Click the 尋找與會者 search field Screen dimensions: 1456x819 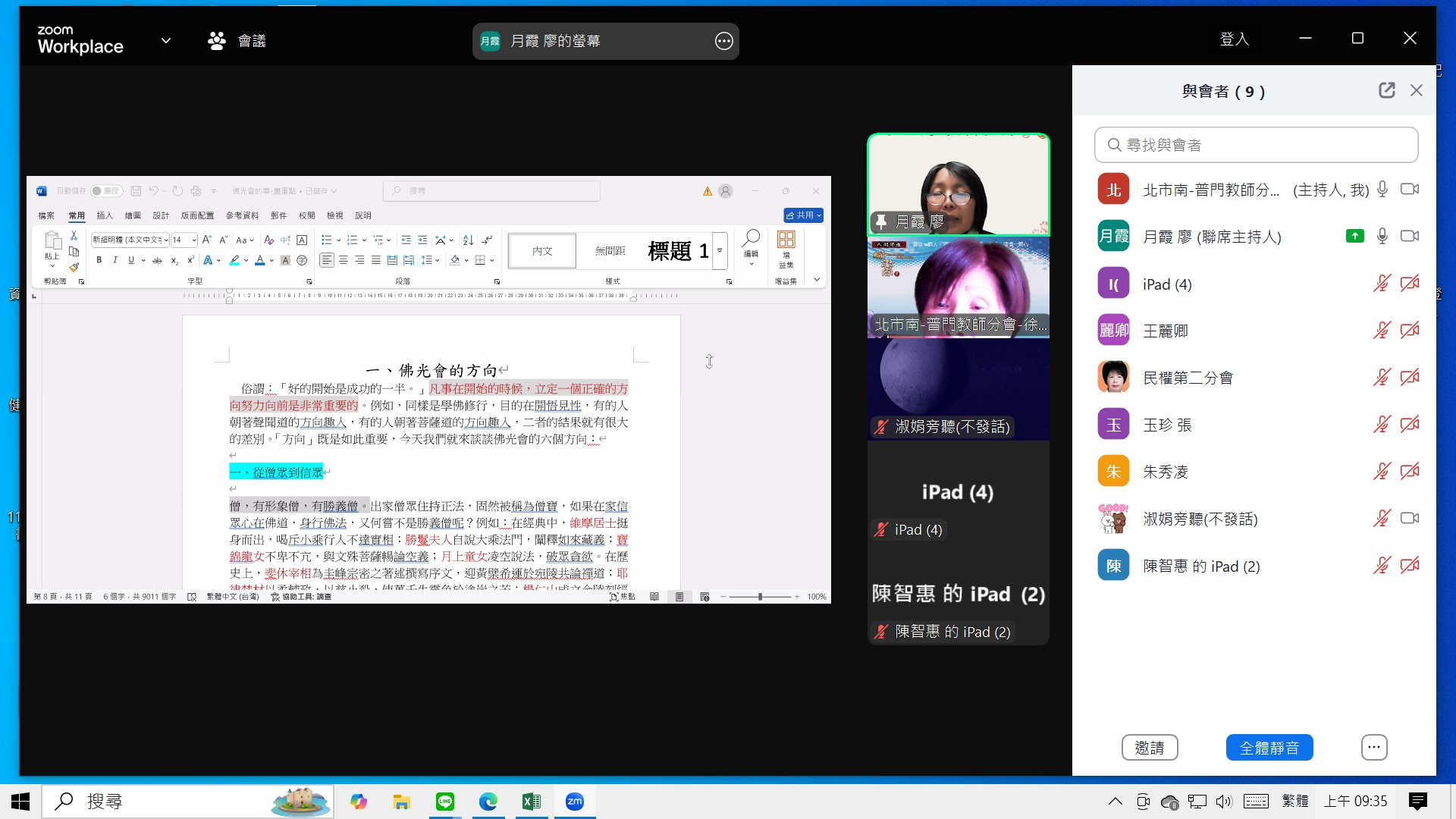(x=1256, y=145)
